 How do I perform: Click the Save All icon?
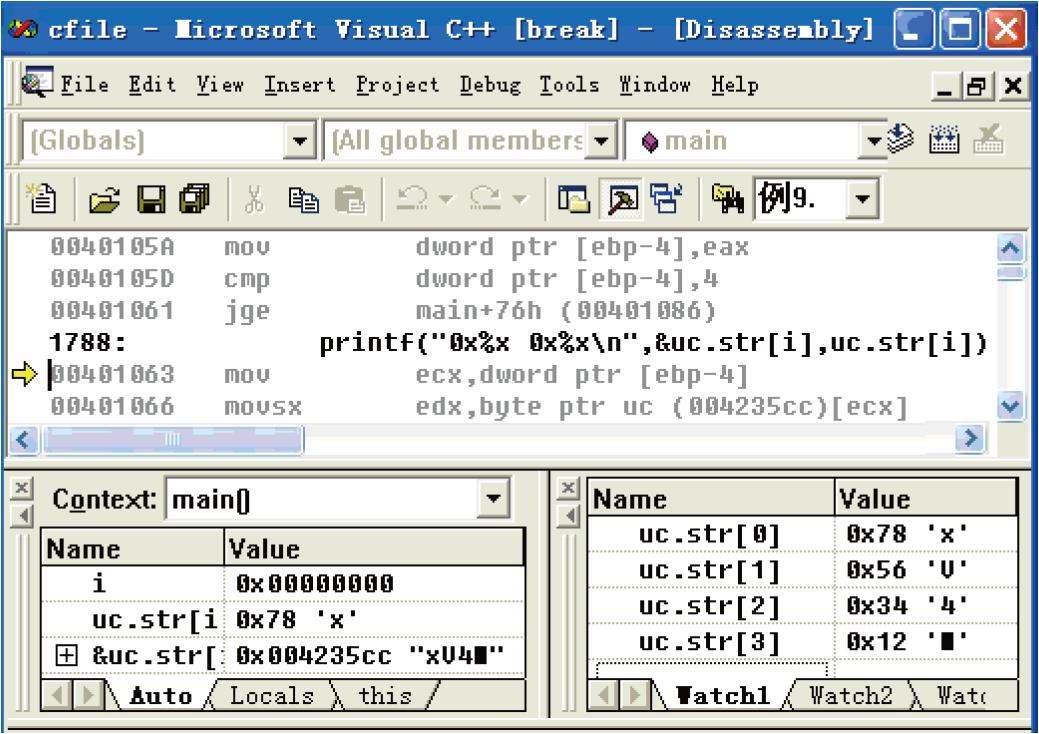(195, 199)
